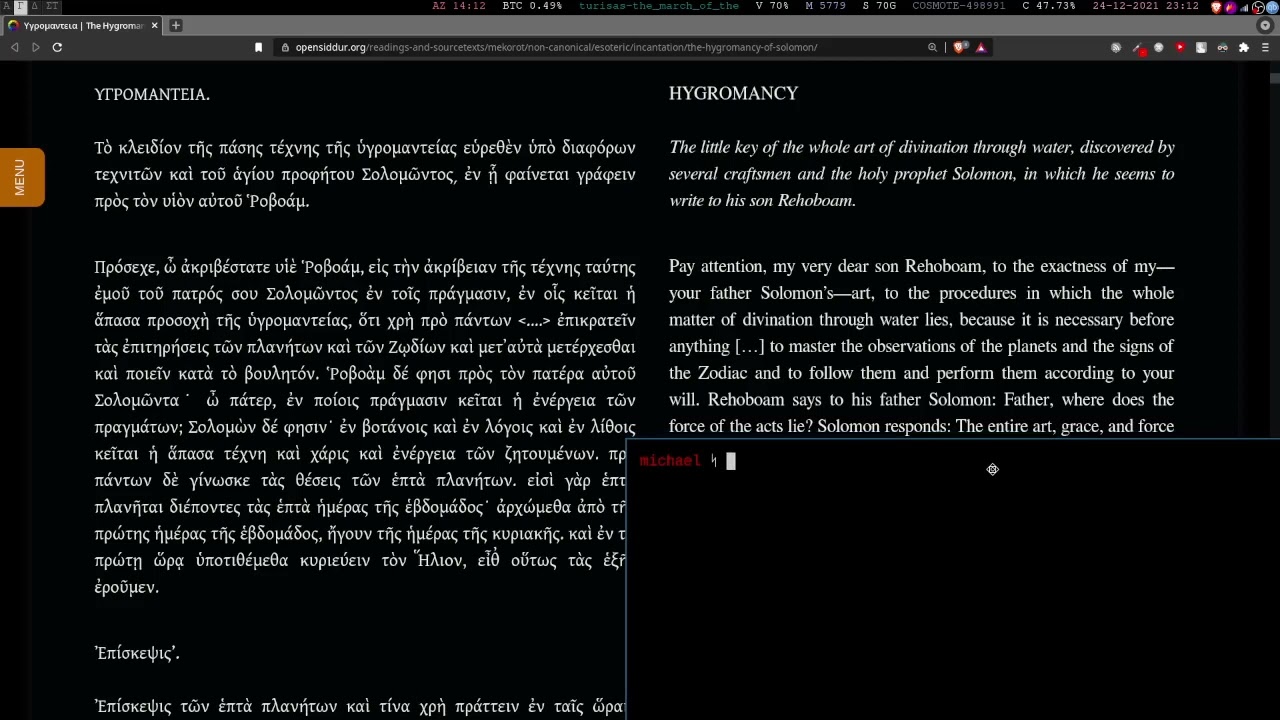Viewport: 1280px width, 720px height.
Task: Open the zoom level indicator
Action: 932,47
